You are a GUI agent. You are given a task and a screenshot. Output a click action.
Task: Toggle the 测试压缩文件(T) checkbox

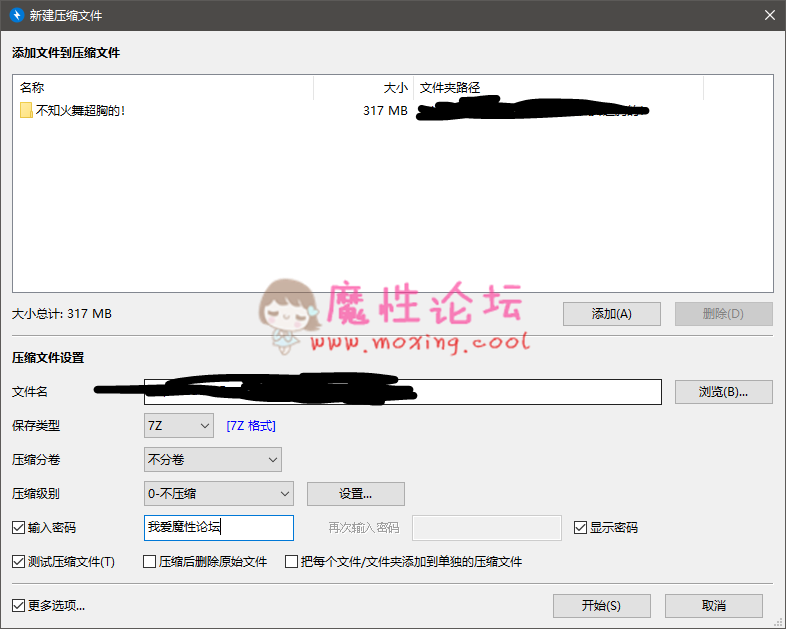coord(19,562)
